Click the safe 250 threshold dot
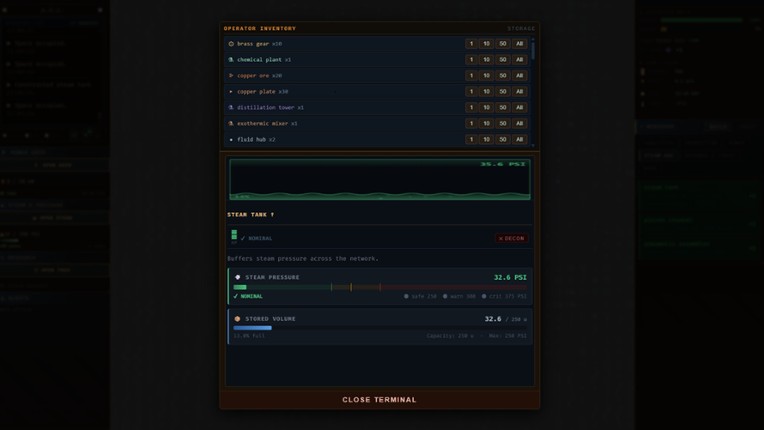 [x=406, y=296]
